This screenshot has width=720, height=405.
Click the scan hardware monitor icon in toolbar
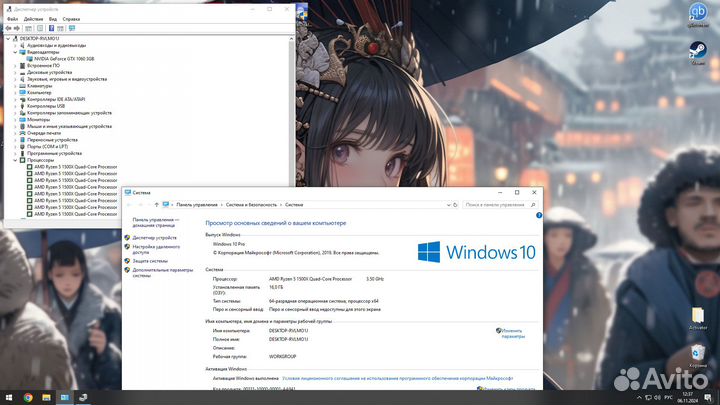pyautogui.click(x=72, y=28)
